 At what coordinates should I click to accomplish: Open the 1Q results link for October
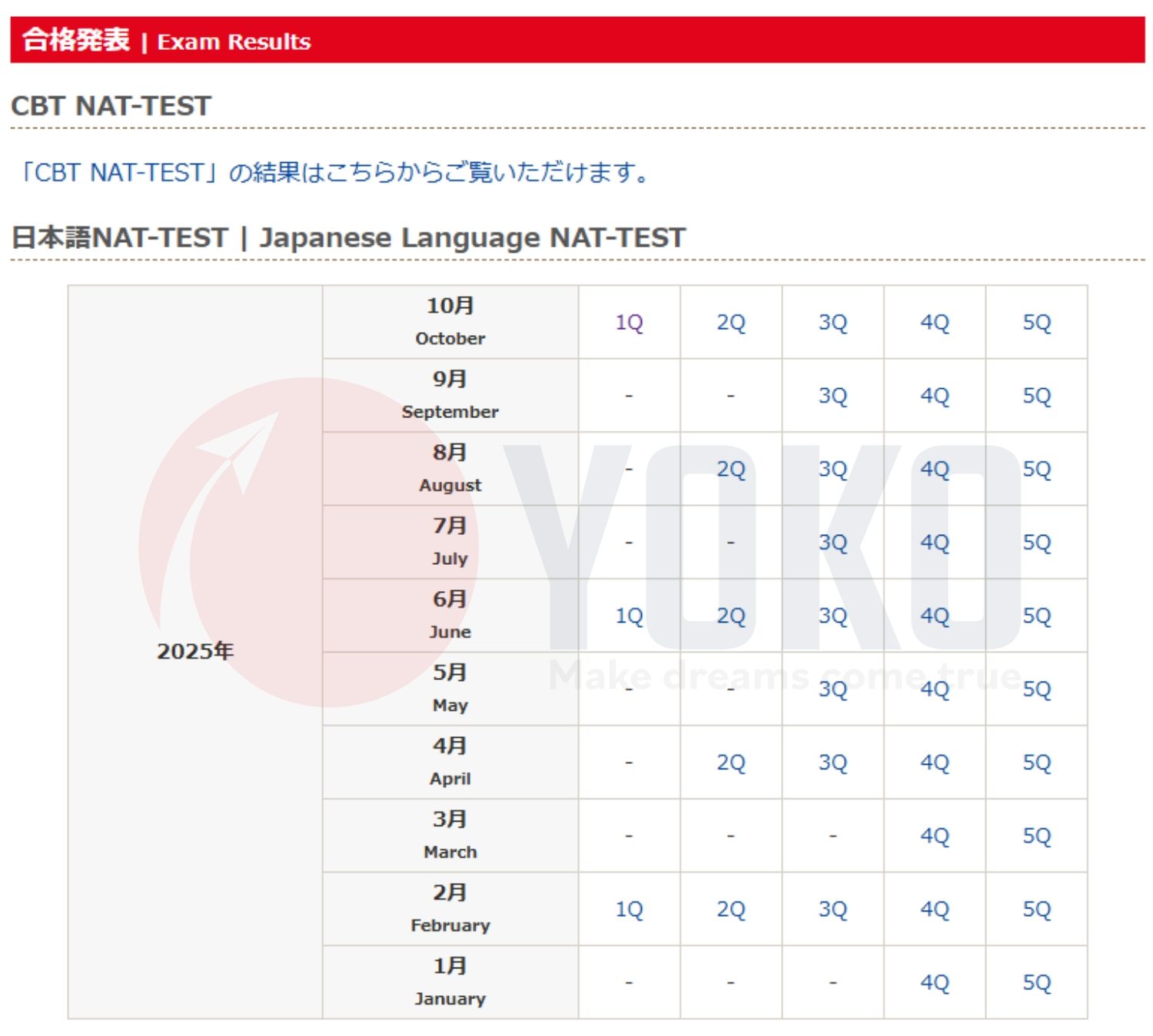(629, 323)
